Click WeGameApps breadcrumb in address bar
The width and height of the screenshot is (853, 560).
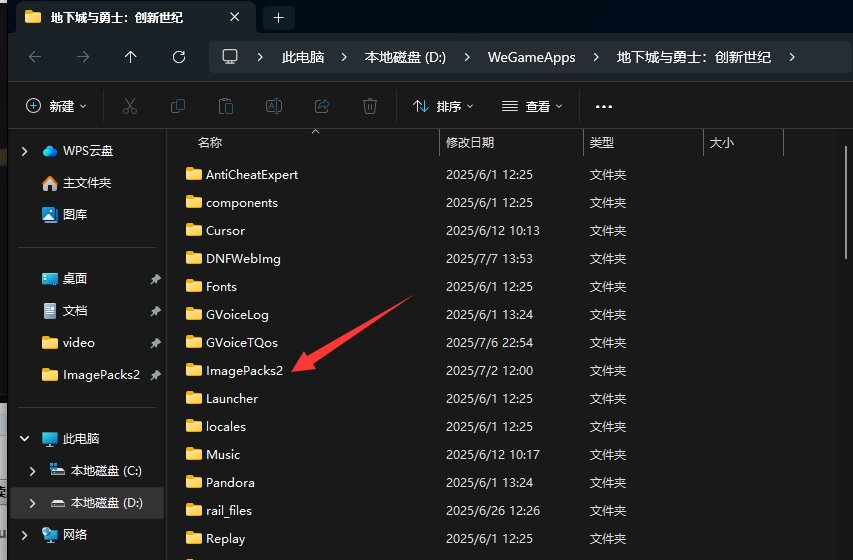[531, 57]
